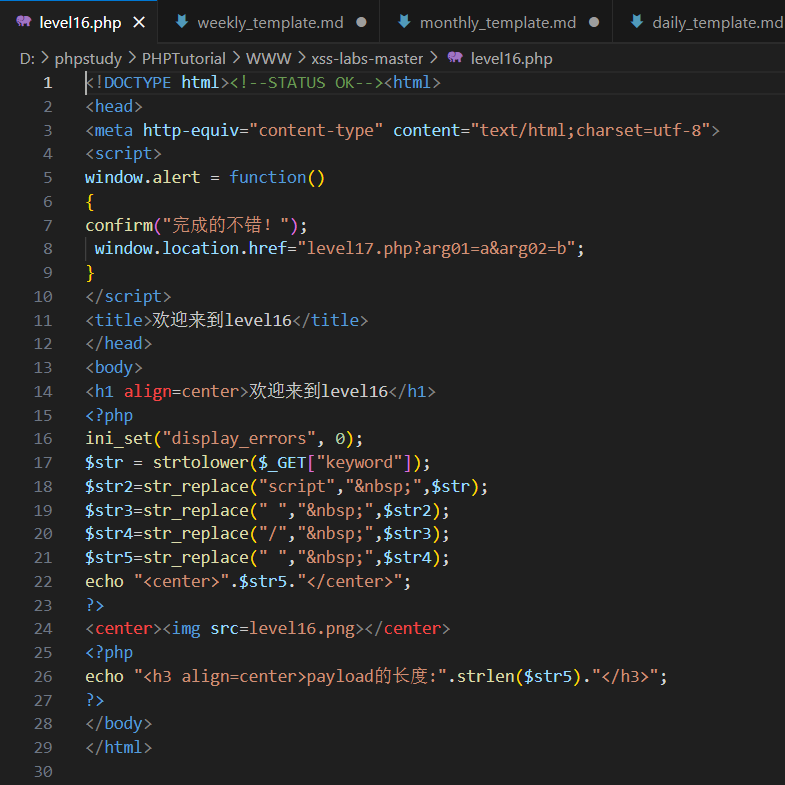Click the window.alert text on line 5
The image size is (785, 785).
(143, 177)
